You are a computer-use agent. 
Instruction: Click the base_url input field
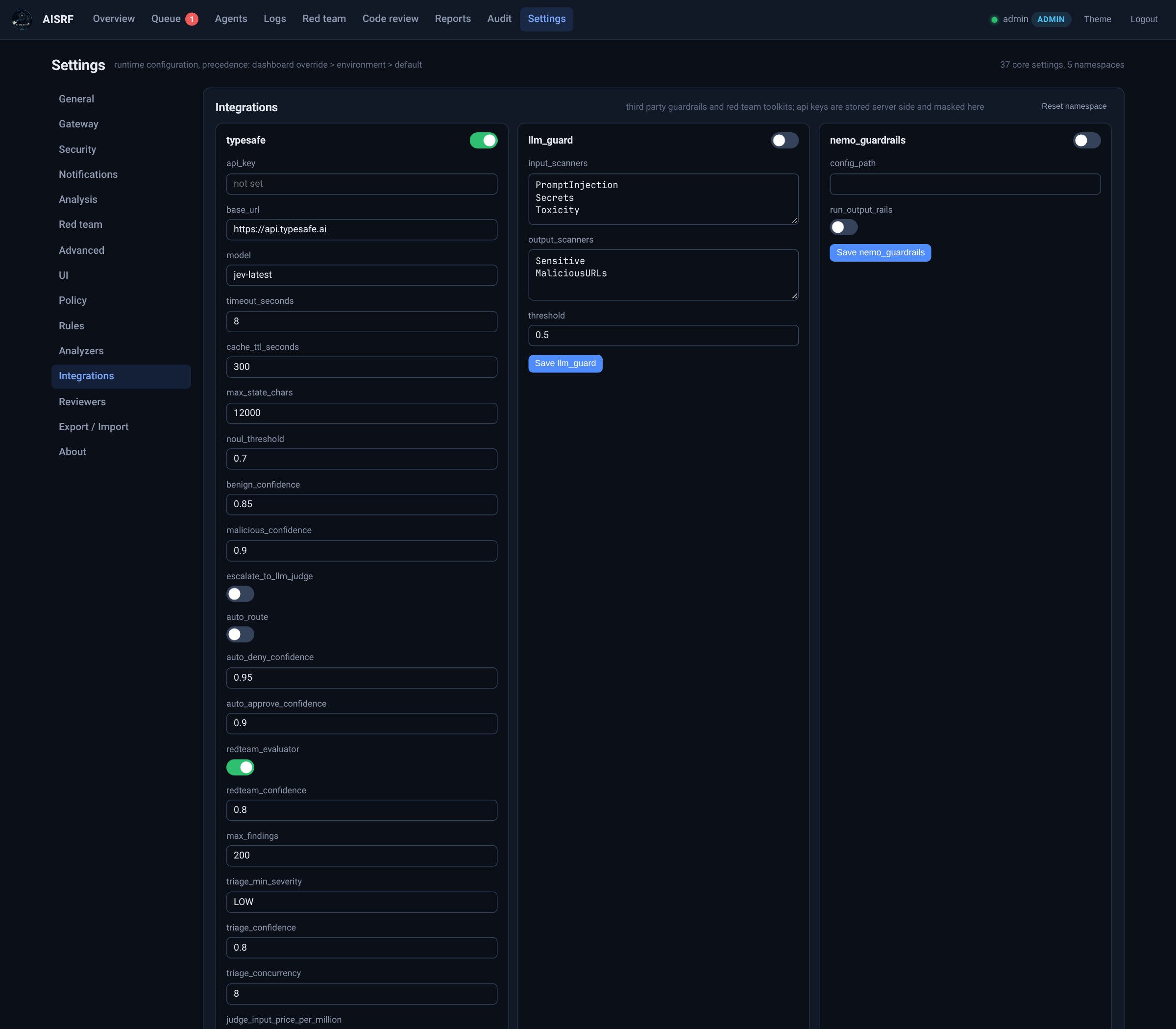[362, 230]
